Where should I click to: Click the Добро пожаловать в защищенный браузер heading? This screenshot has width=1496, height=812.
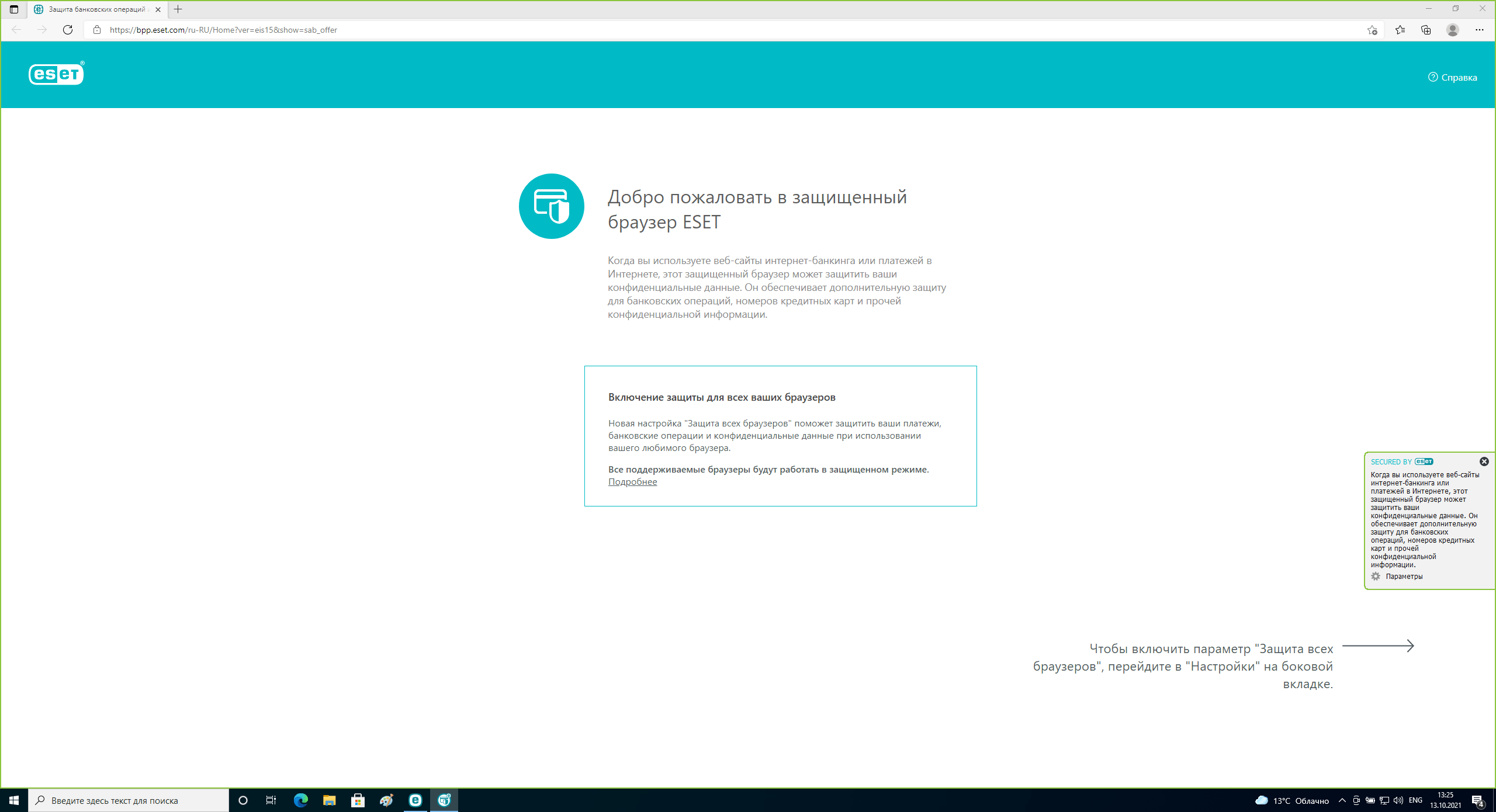tap(757, 209)
